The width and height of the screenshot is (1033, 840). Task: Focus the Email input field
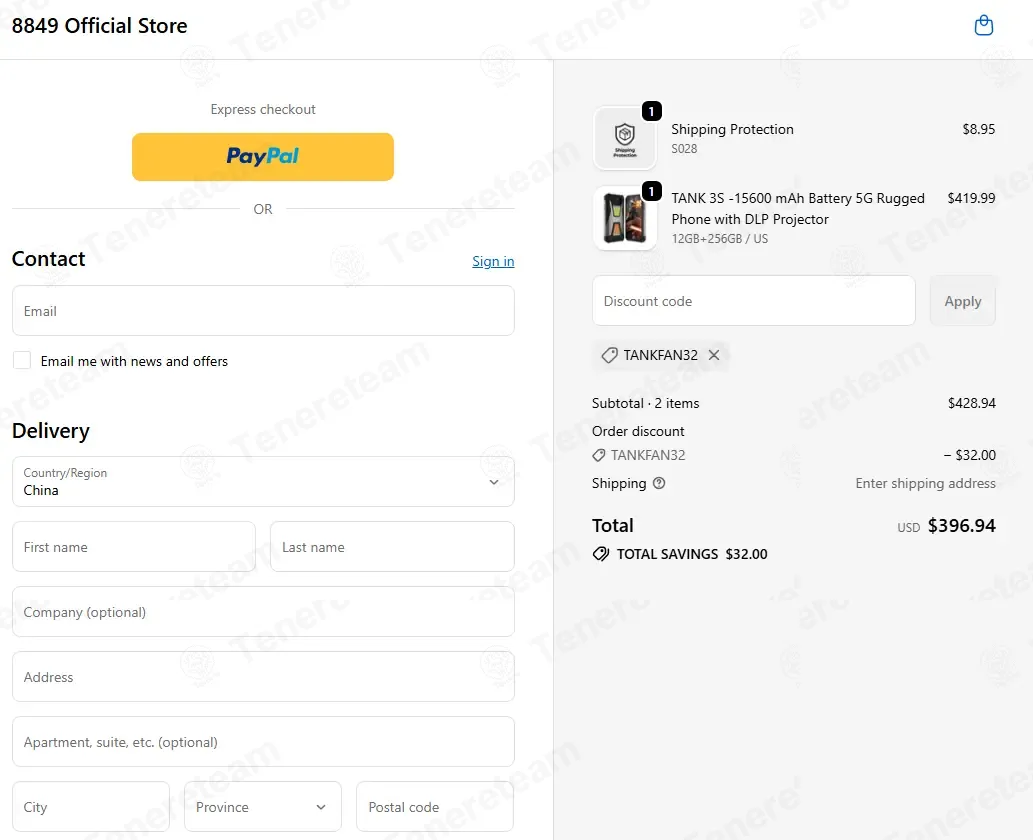pos(263,311)
